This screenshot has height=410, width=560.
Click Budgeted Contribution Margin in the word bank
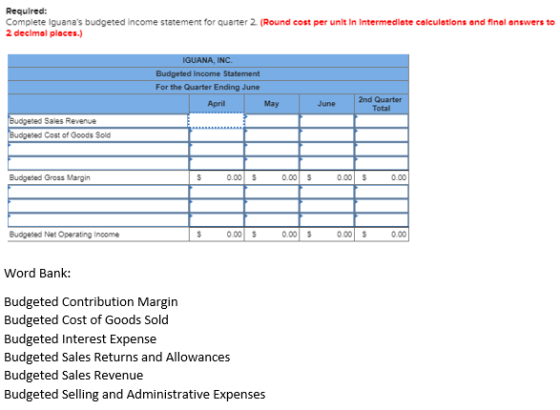[91, 302]
